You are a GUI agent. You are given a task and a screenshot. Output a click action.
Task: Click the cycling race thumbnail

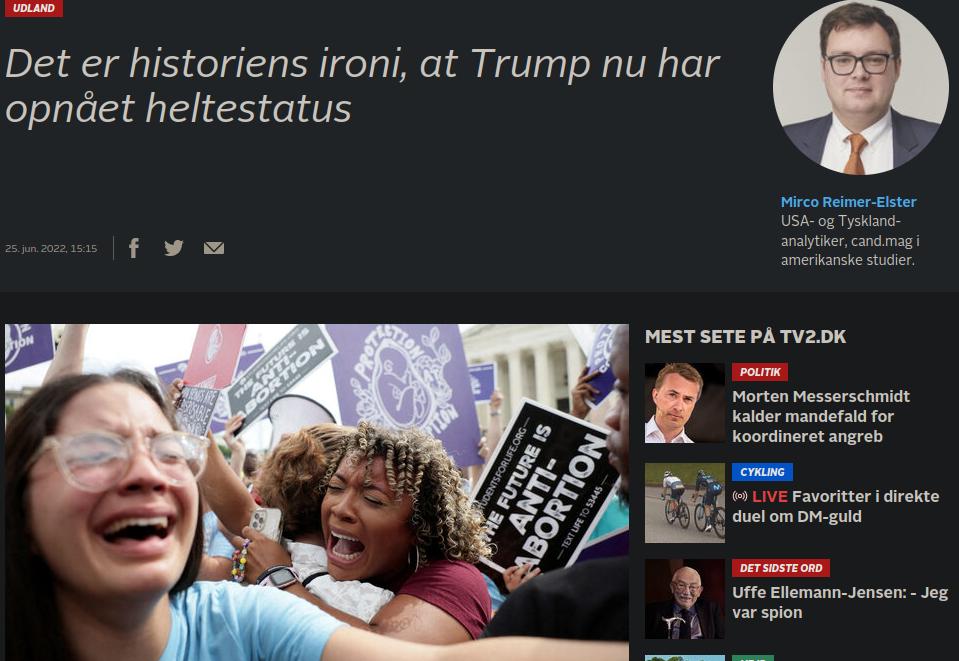(x=684, y=503)
